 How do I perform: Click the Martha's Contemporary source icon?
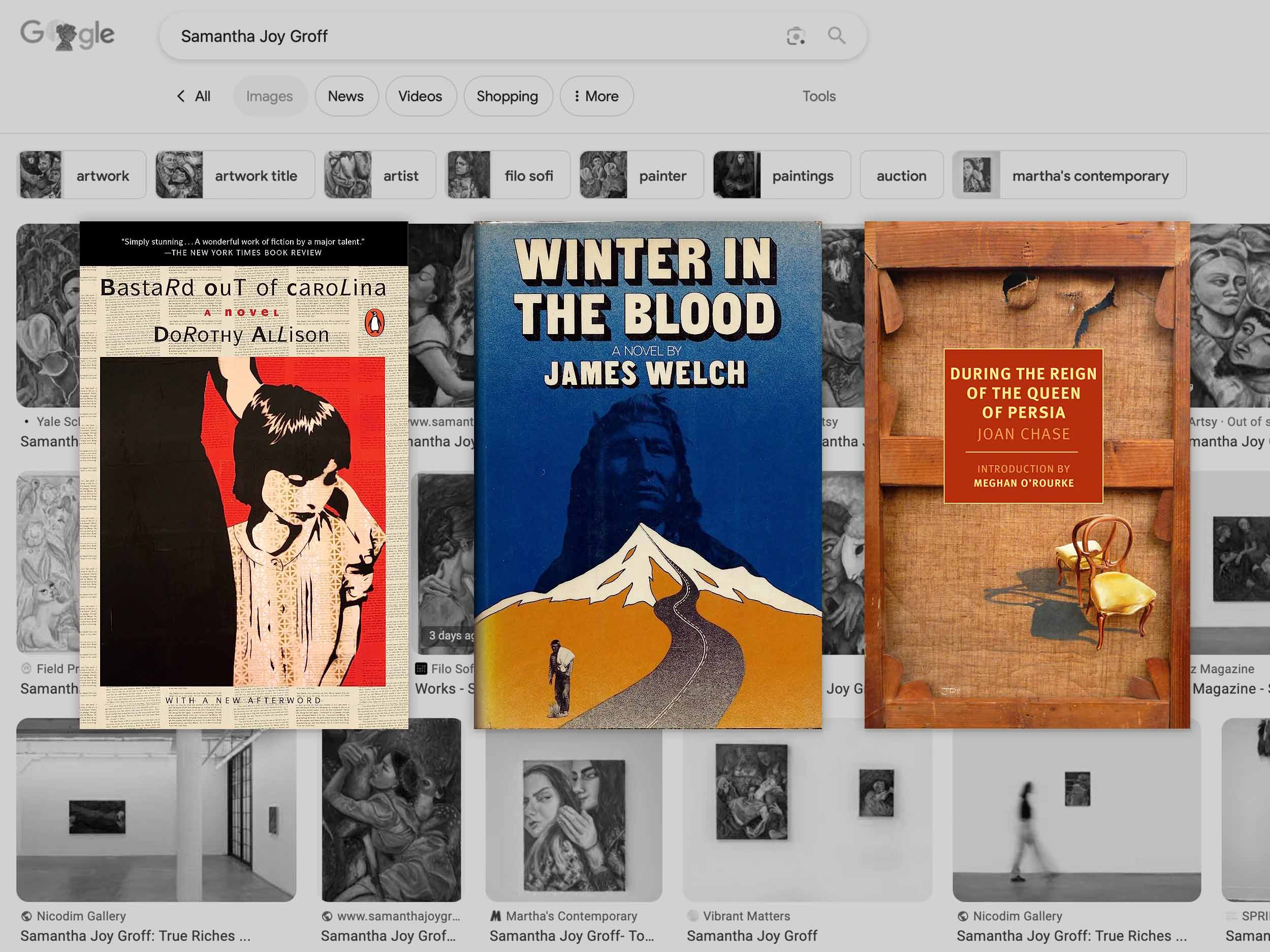click(495, 916)
